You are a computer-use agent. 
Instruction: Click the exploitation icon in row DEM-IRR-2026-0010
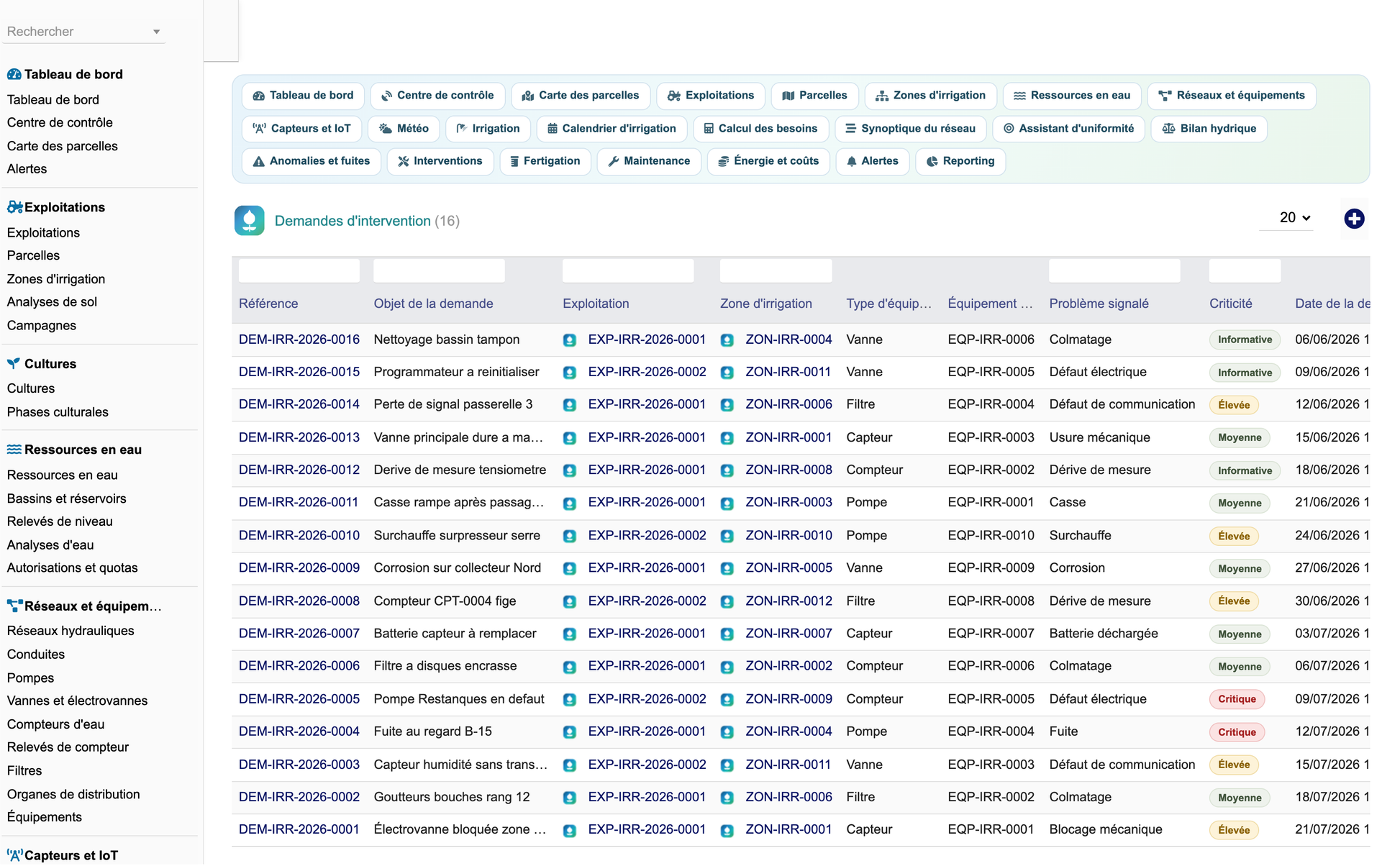570,536
